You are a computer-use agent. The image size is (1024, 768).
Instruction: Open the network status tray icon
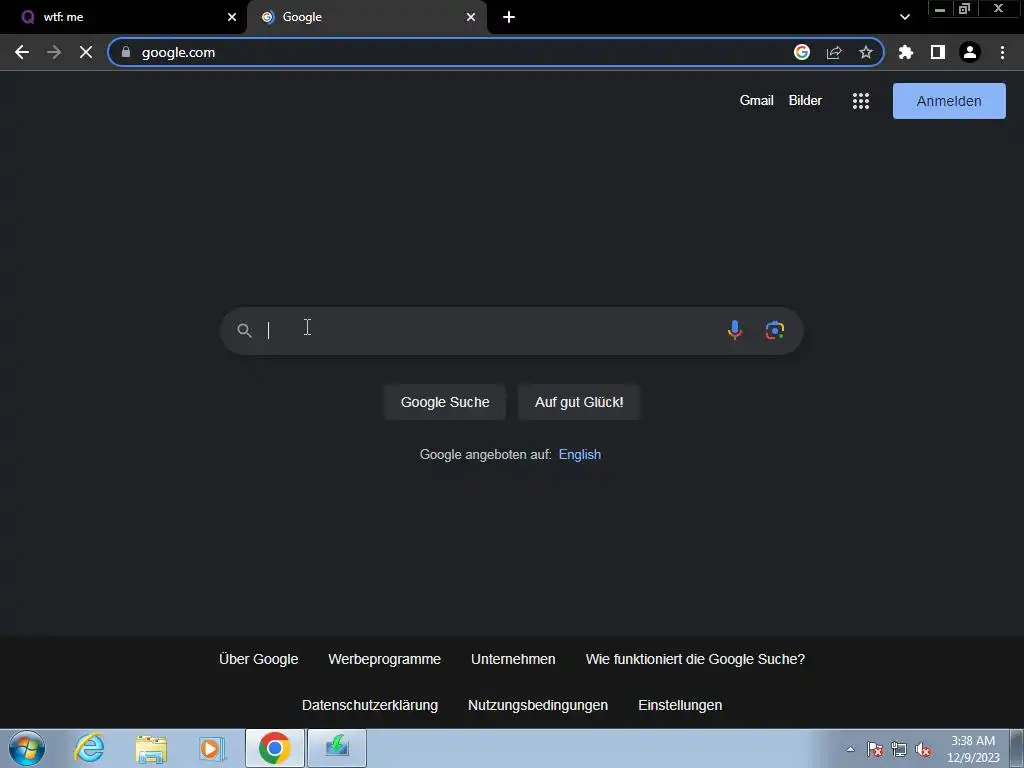click(899, 749)
